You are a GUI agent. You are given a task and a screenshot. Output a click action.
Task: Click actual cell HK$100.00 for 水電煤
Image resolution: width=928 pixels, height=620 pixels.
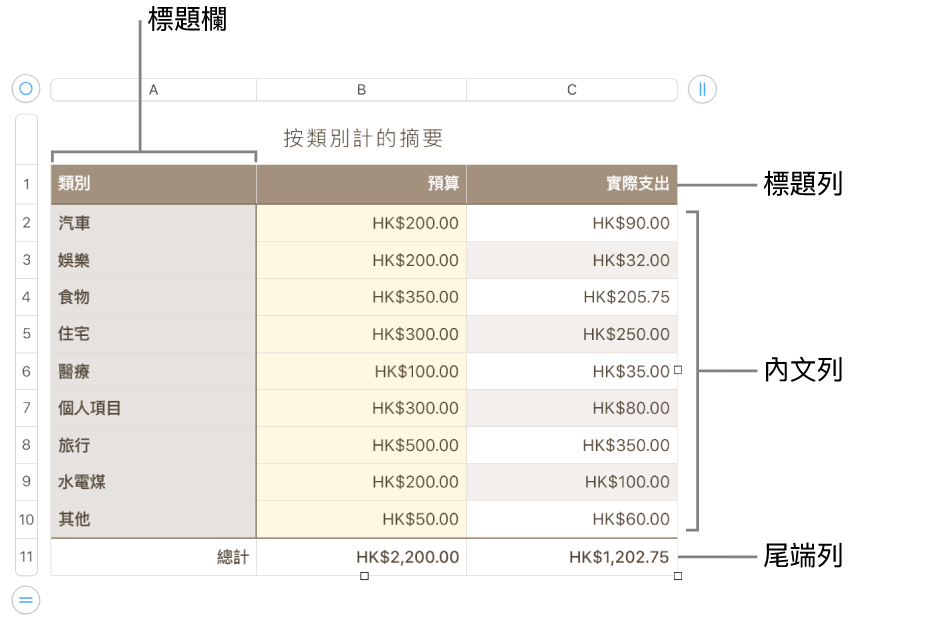coord(572,482)
